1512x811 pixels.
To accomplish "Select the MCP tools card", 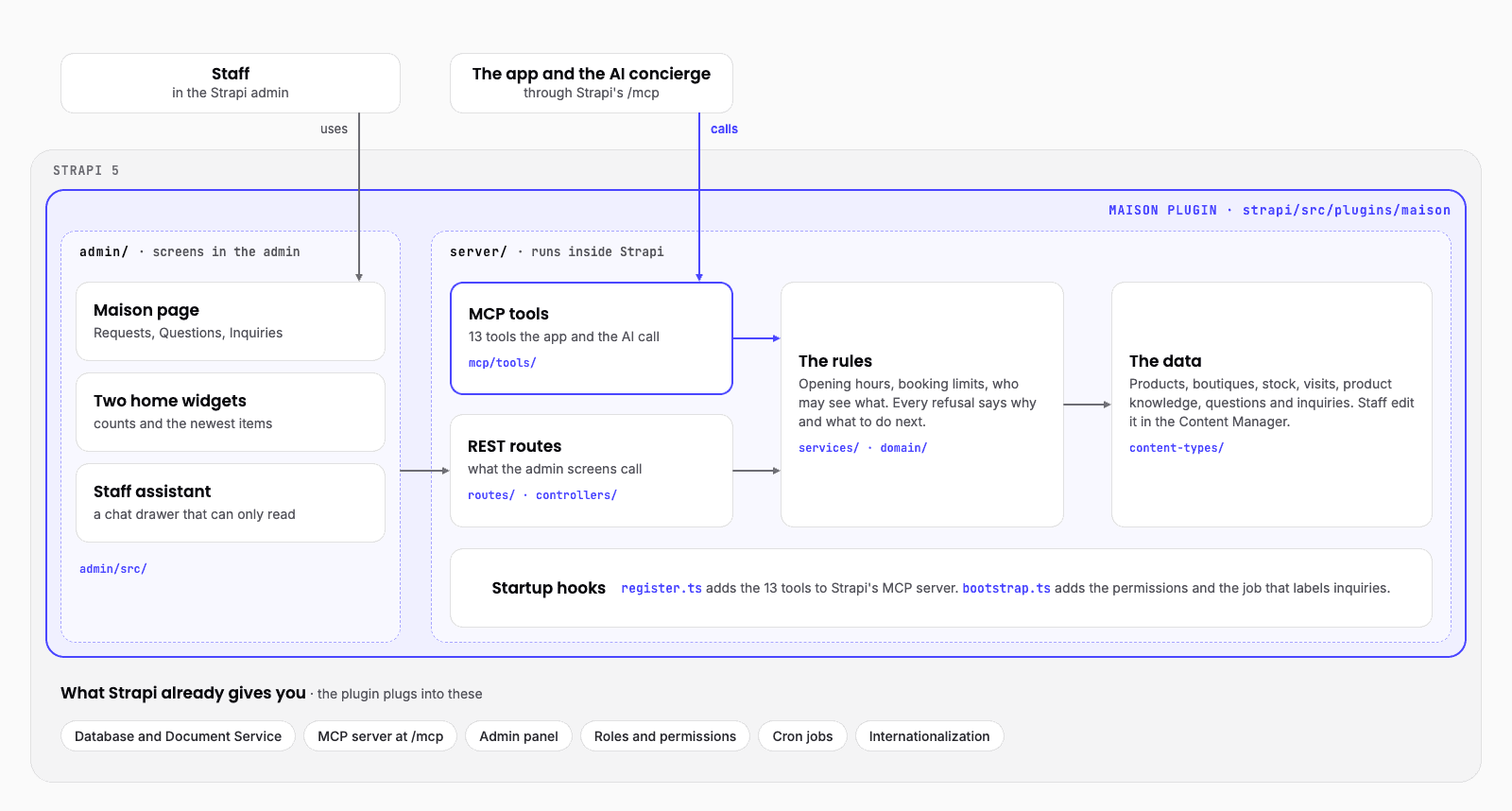I will click(x=592, y=338).
